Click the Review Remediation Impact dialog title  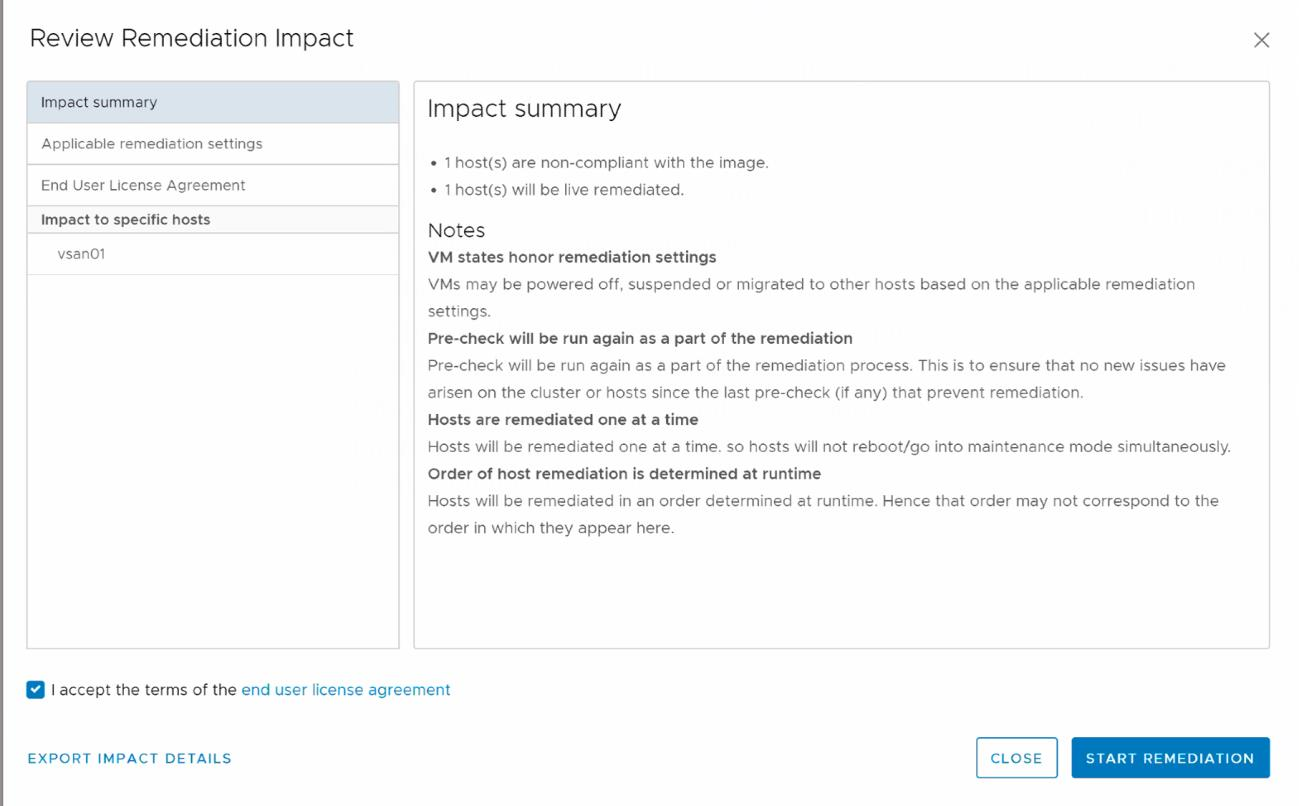192,39
